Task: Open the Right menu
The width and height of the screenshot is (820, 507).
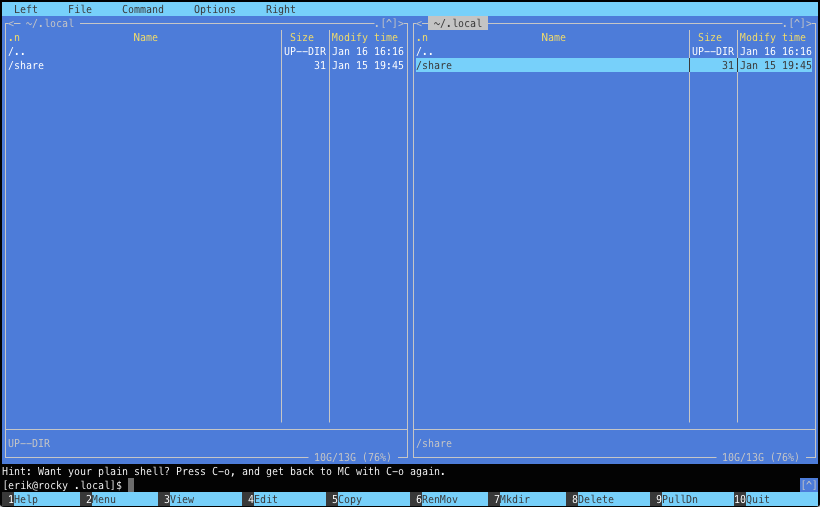Action: tap(280, 9)
